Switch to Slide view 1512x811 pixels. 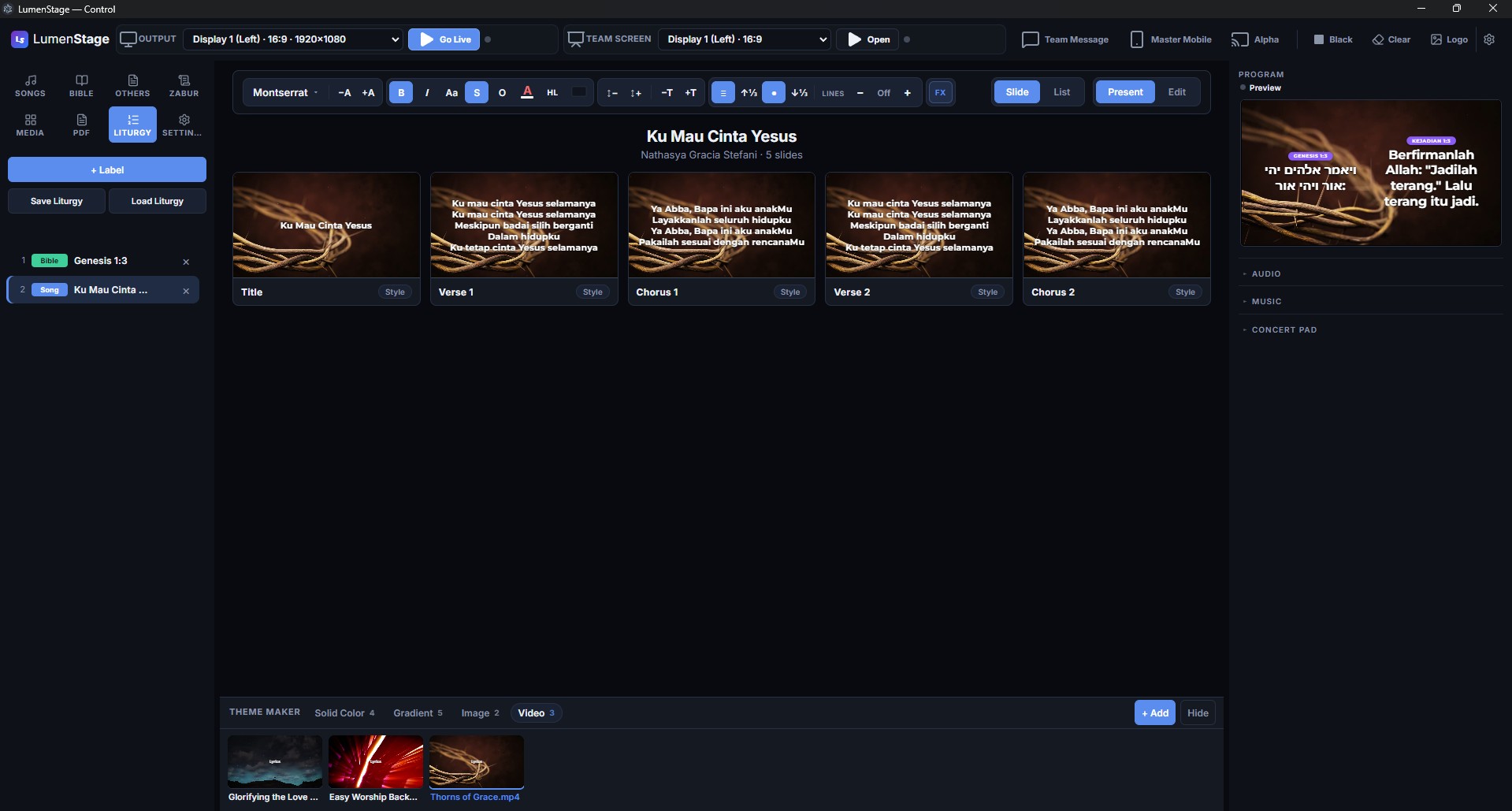click(1017, 92)
